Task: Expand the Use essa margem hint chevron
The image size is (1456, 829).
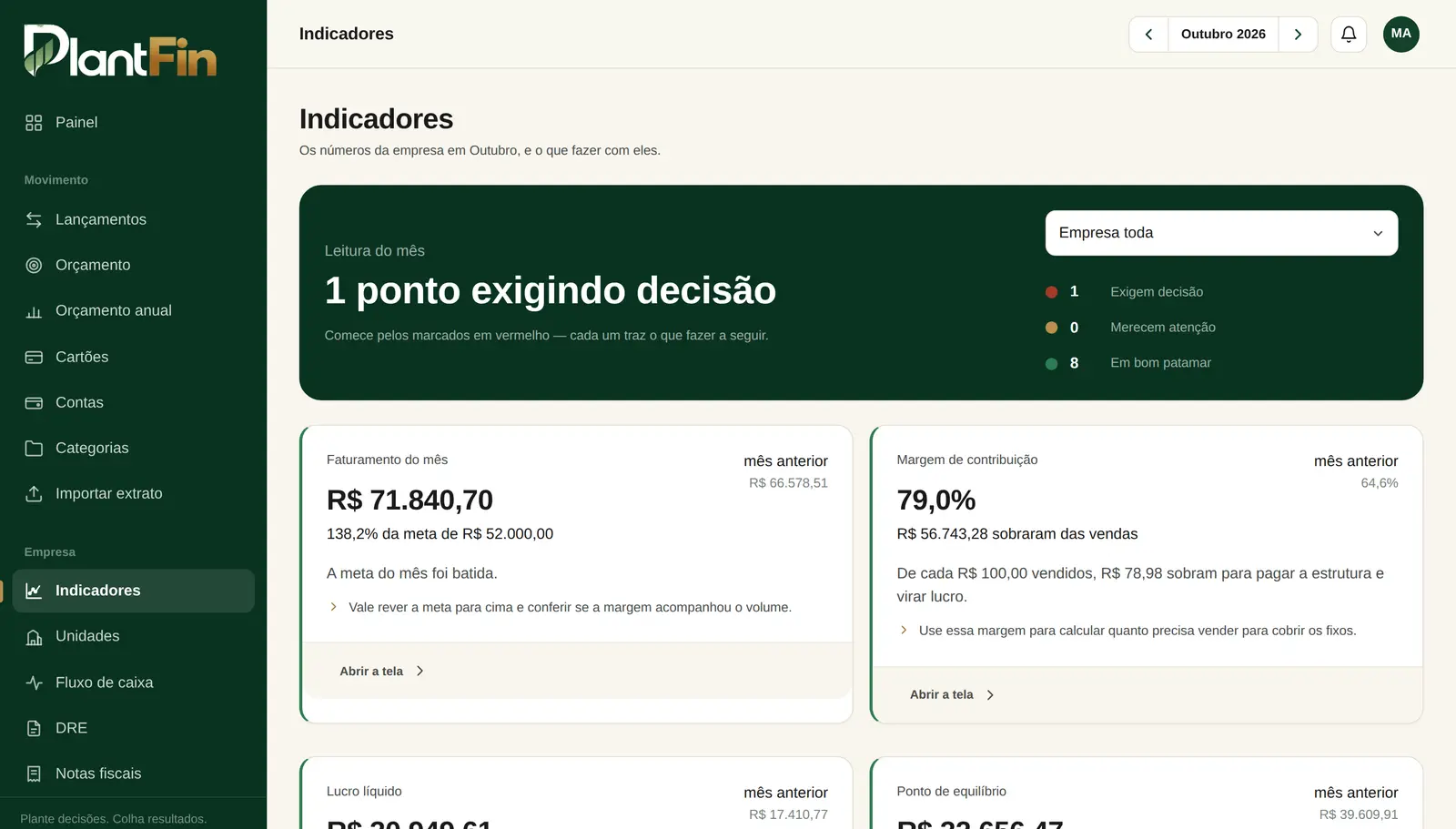Action: (x=904, y=630)
